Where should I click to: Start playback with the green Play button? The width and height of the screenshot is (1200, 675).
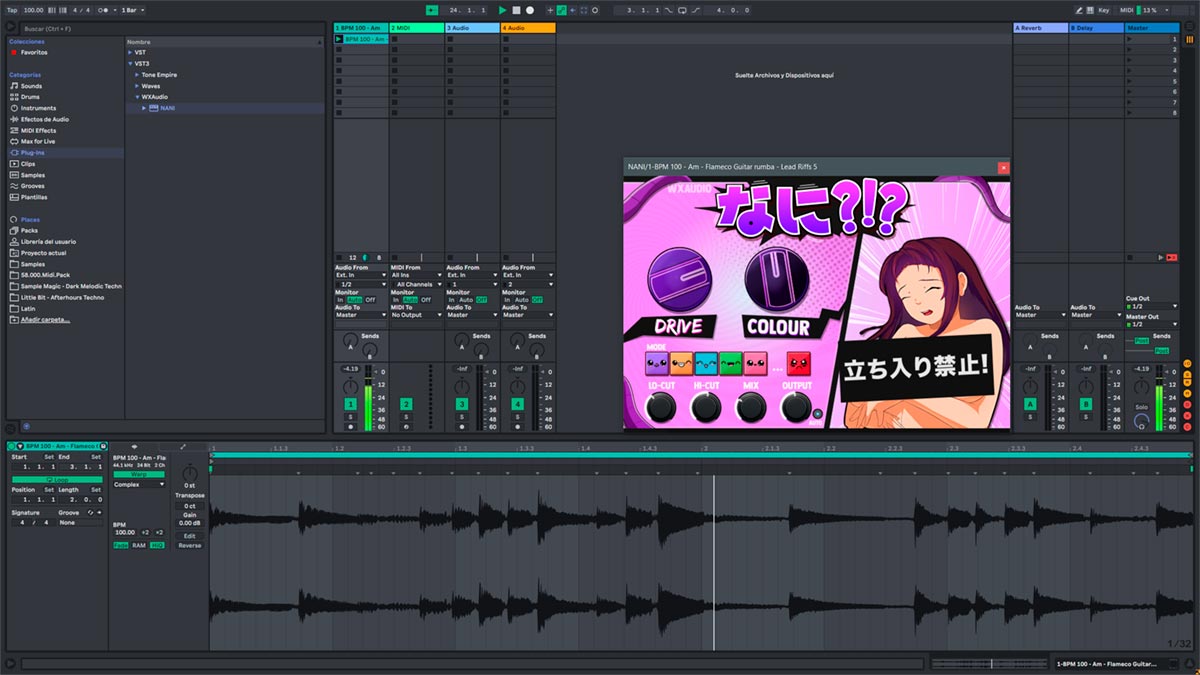click(503, 10)
